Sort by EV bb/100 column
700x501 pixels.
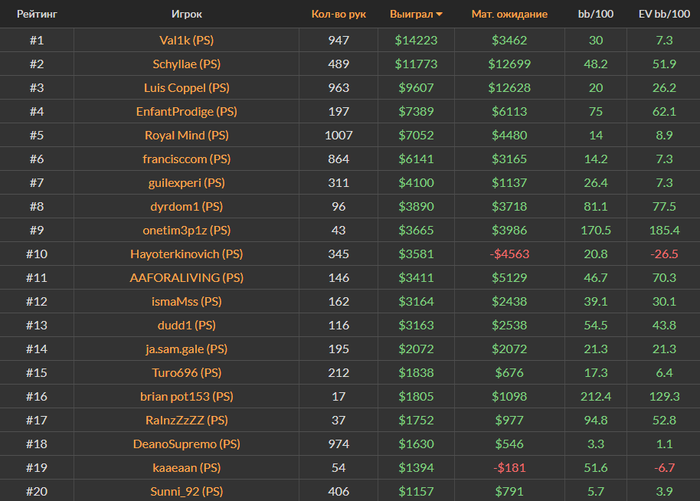664,15
